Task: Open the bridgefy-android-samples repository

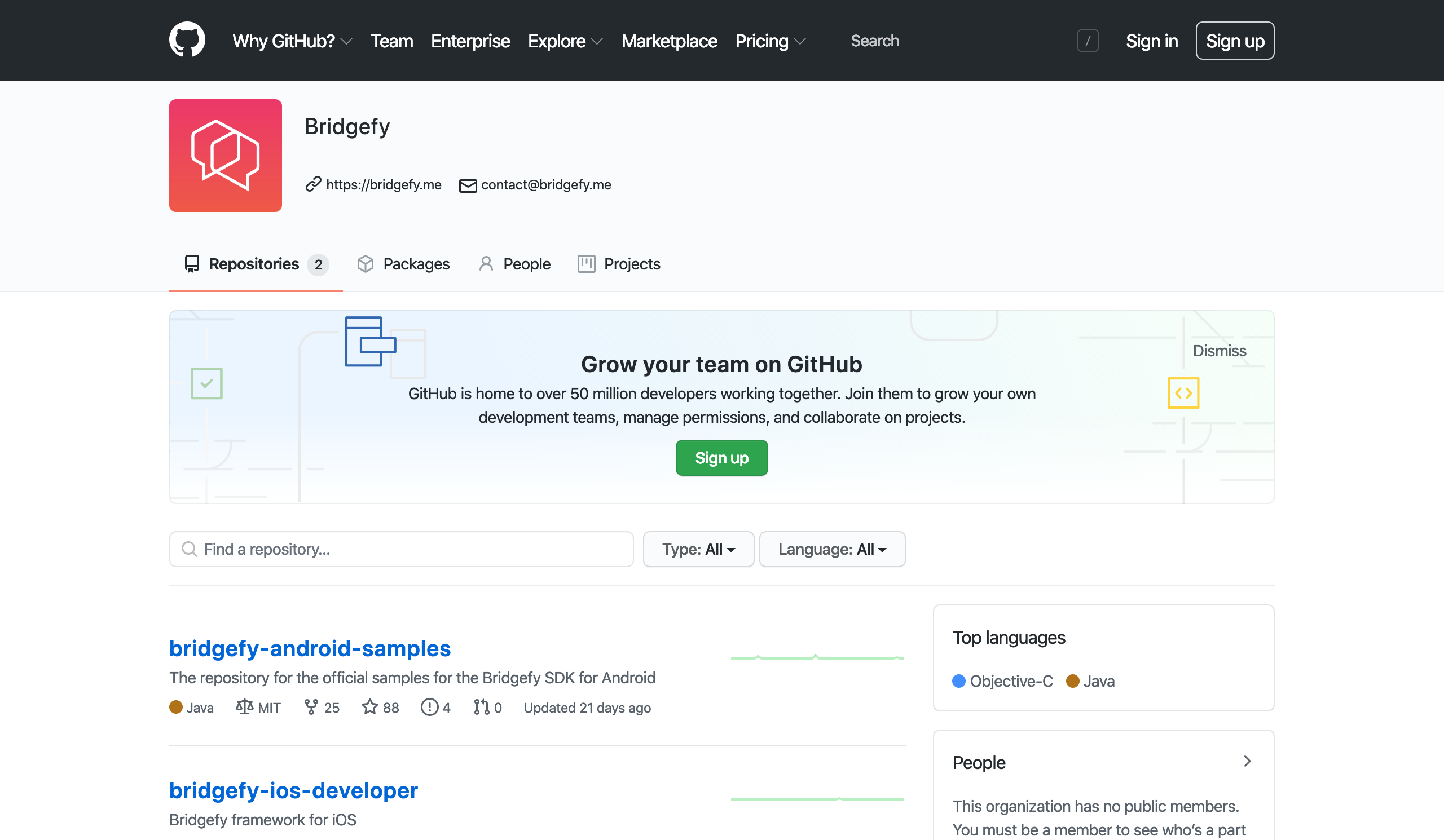Action: pos(310,648)
